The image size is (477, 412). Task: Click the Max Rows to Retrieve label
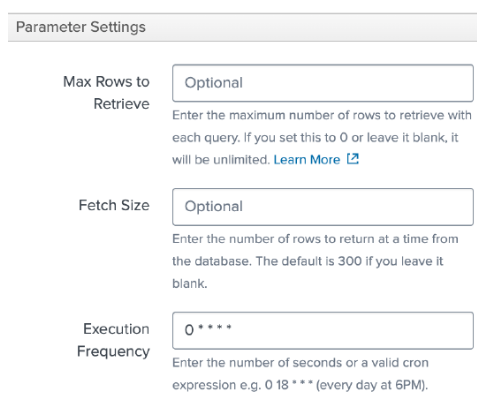(x=106, y=93)
